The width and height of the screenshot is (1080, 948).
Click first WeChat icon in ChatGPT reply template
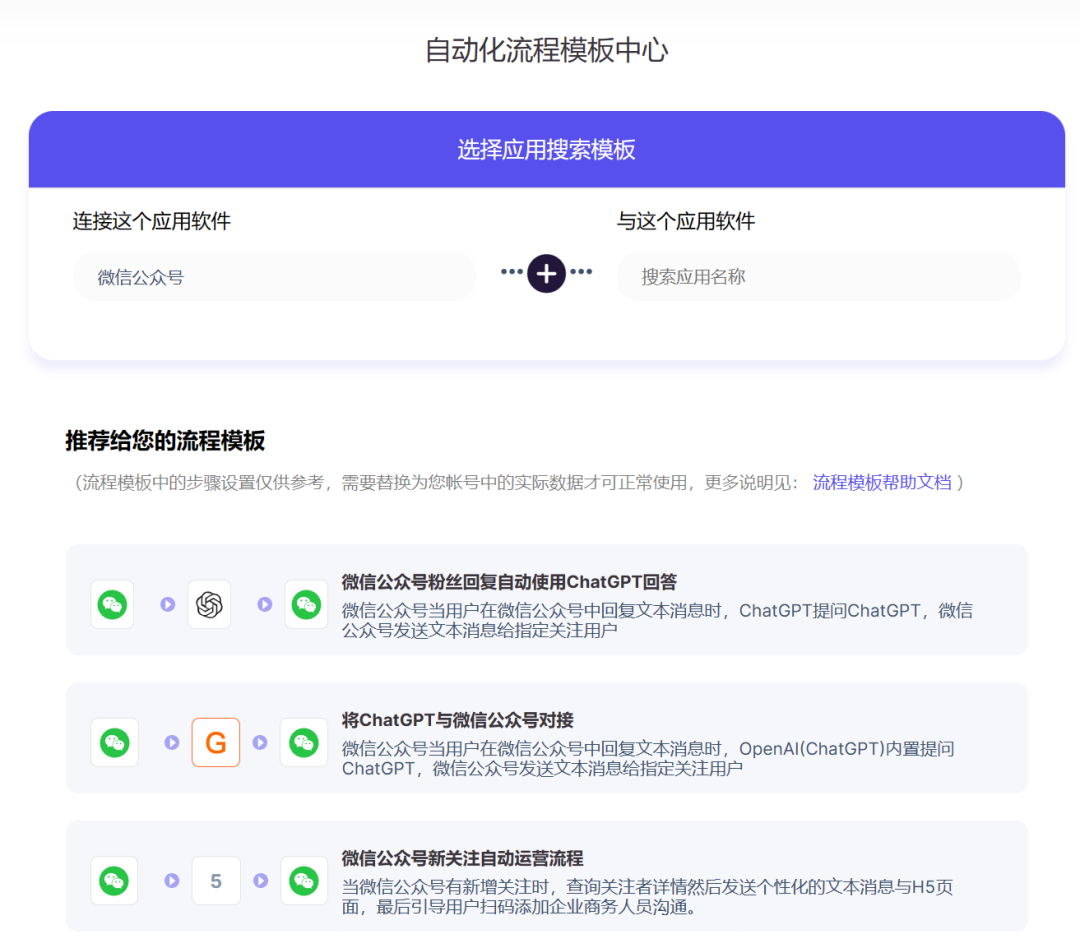(x=112, y=605)
